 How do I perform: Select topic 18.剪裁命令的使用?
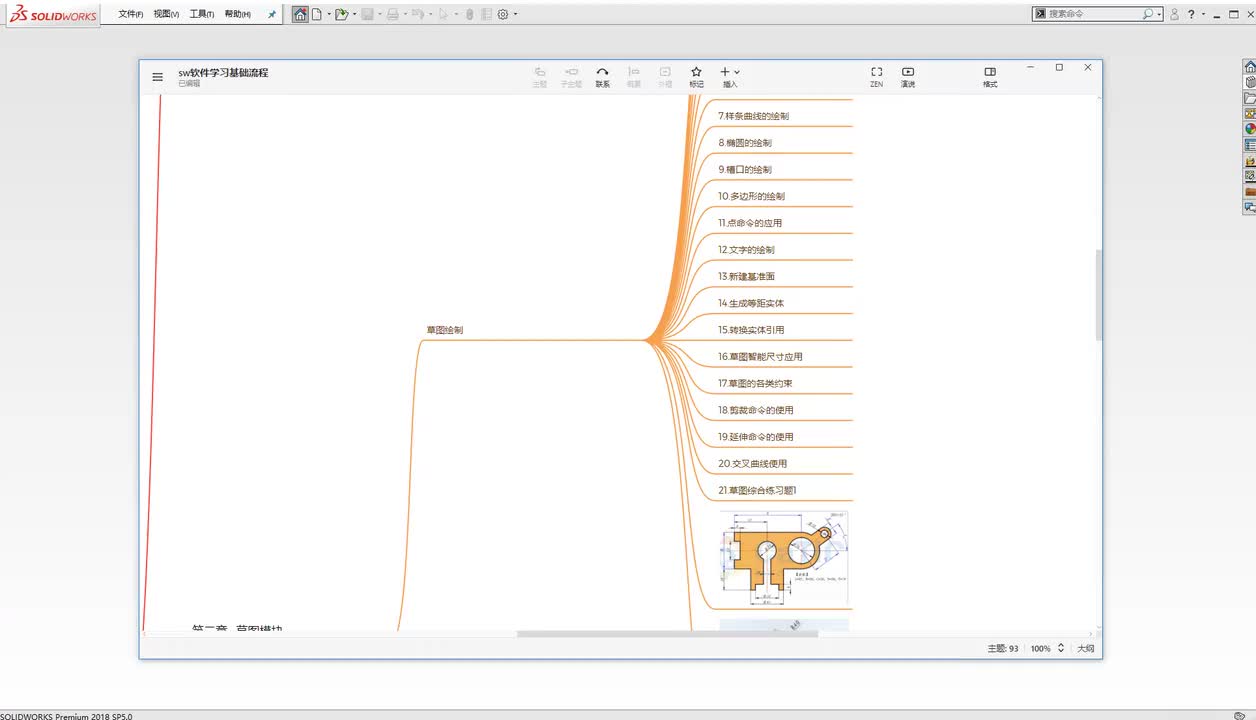pos(755,410)
